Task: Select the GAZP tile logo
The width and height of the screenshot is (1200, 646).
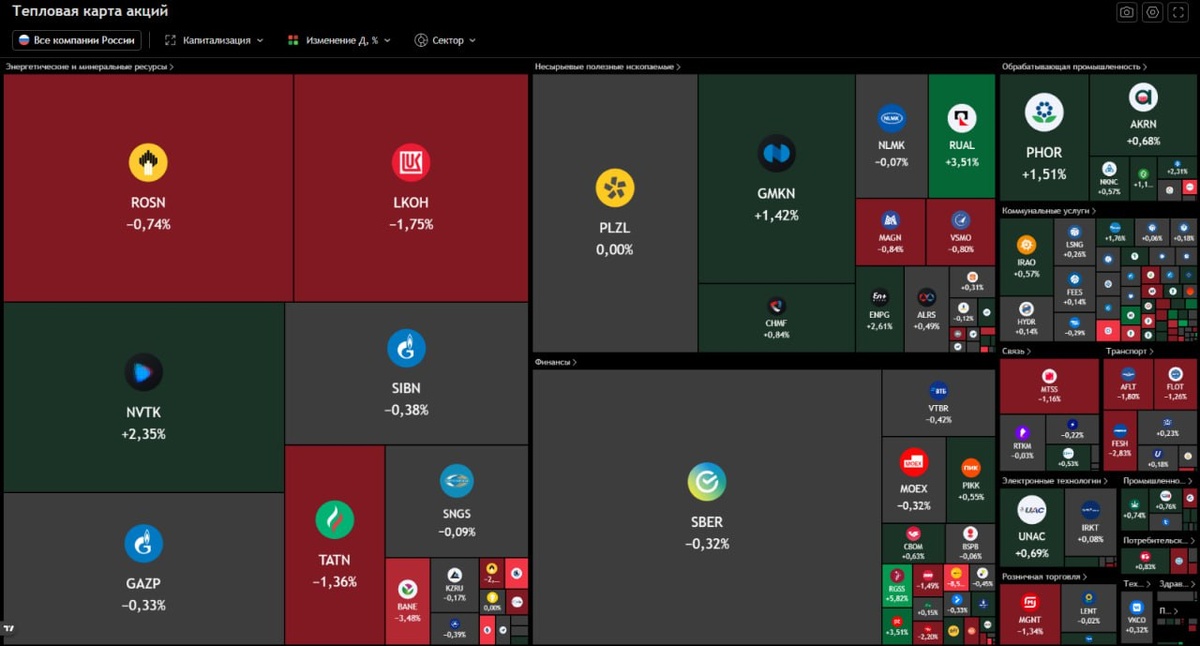Action: (x=144, y=543)
